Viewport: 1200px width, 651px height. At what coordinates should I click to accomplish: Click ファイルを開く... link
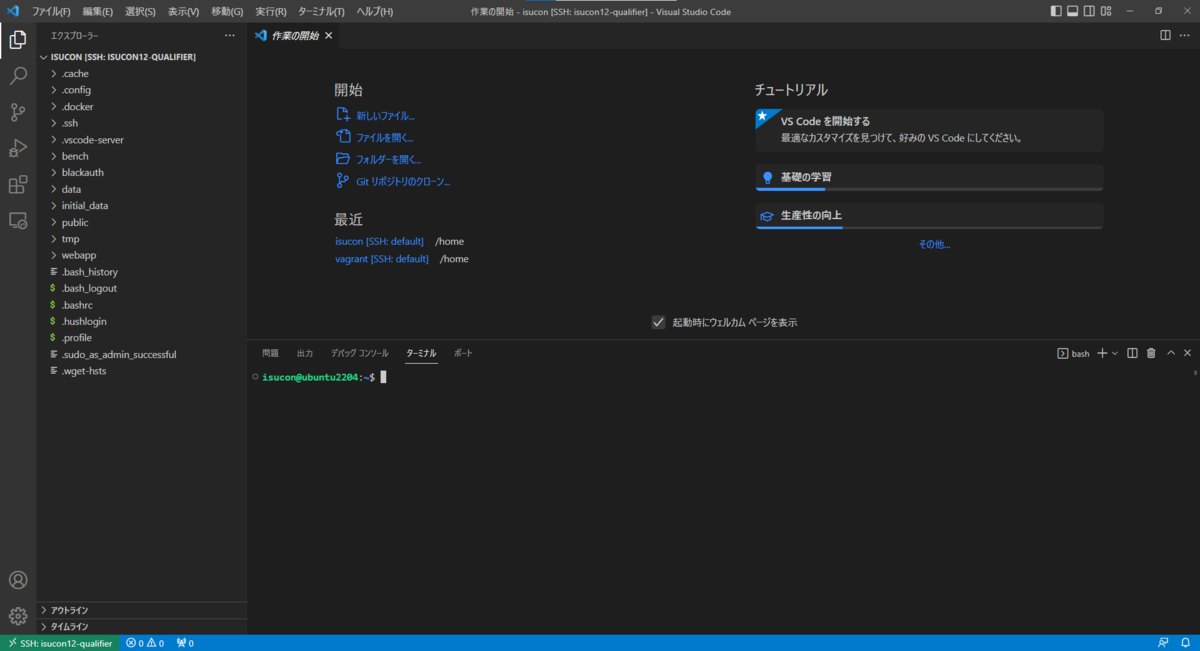384,138
